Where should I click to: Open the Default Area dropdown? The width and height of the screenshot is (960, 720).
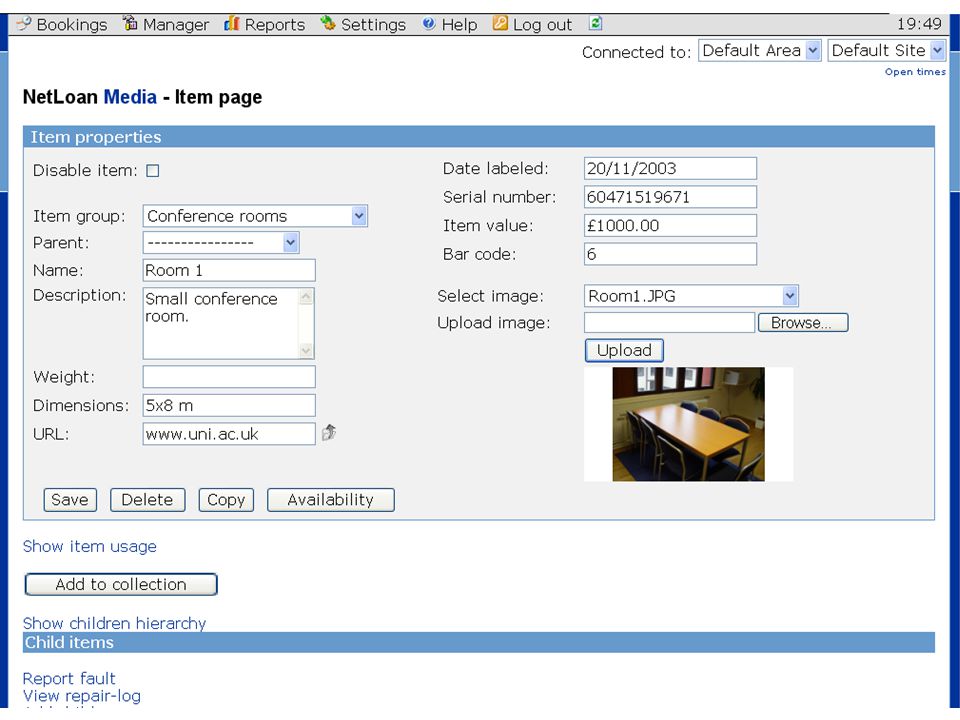(x=760, y=50)
